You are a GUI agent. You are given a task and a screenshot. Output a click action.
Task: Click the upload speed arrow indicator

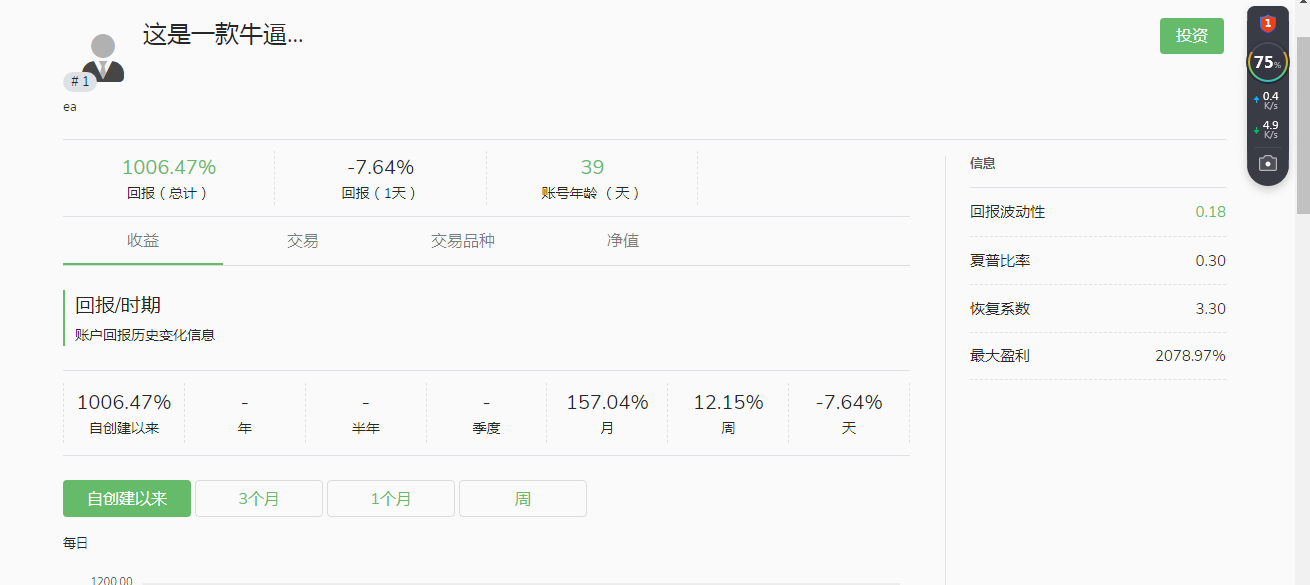[x=1257, y=100]
